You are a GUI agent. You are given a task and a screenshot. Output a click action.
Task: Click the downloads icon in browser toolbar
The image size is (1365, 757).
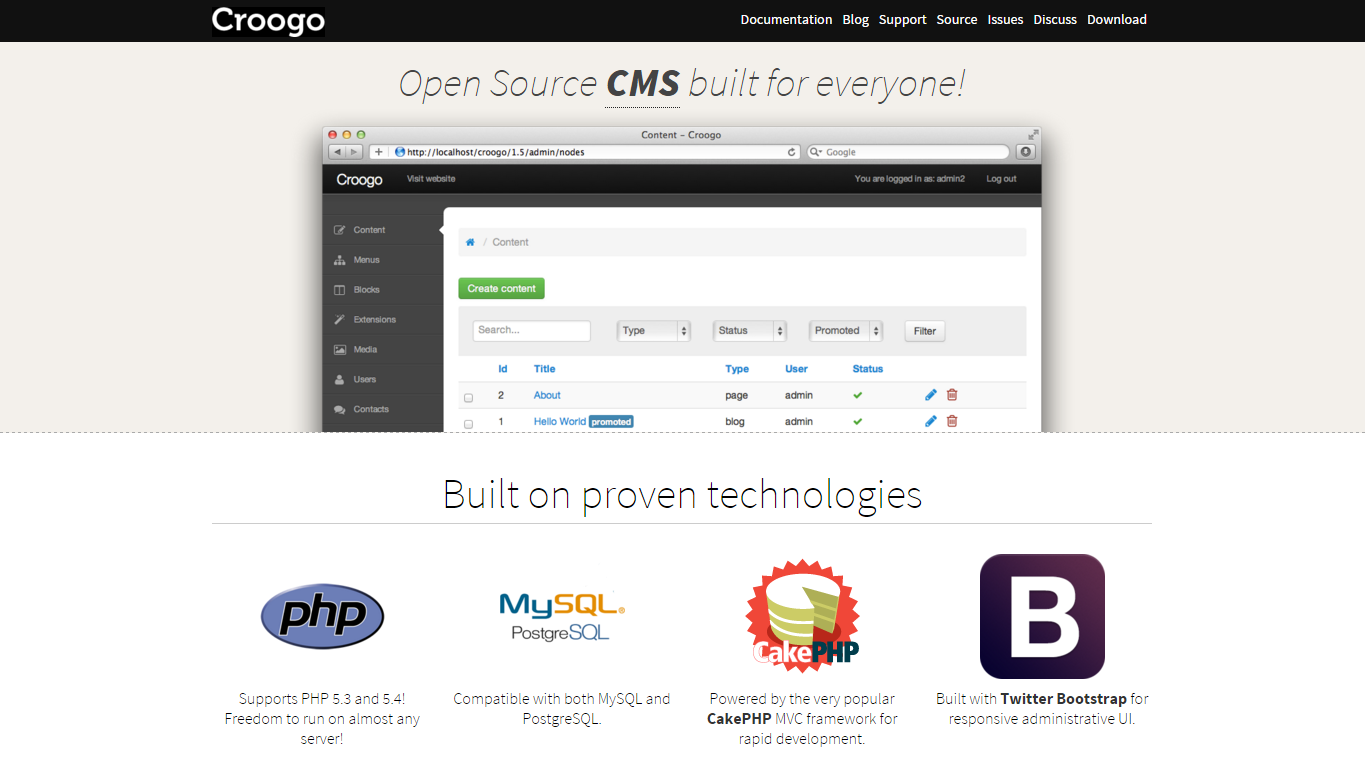click(x=1025, y=152)
